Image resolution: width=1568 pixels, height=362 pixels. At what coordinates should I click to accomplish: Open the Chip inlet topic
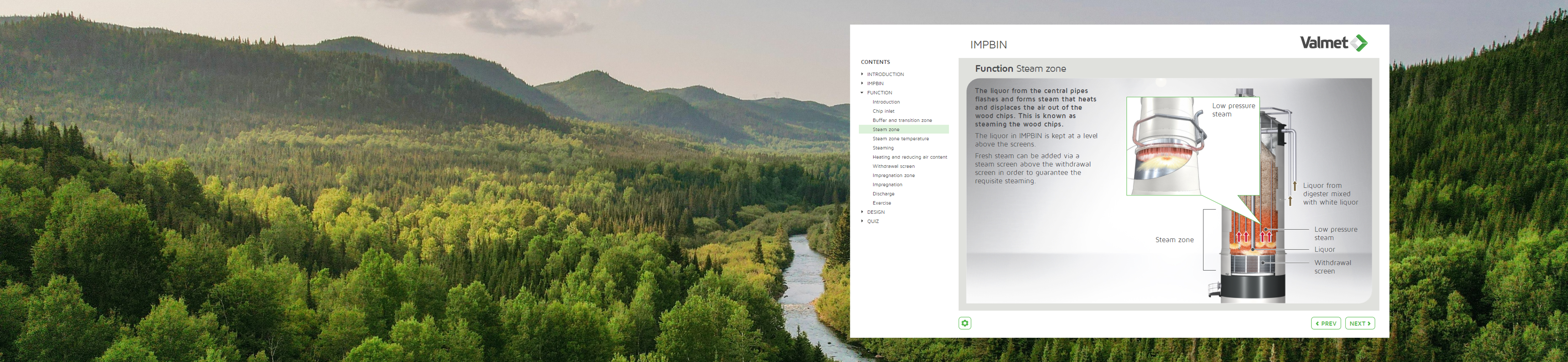pyautogui.click(x=883, y=111)
